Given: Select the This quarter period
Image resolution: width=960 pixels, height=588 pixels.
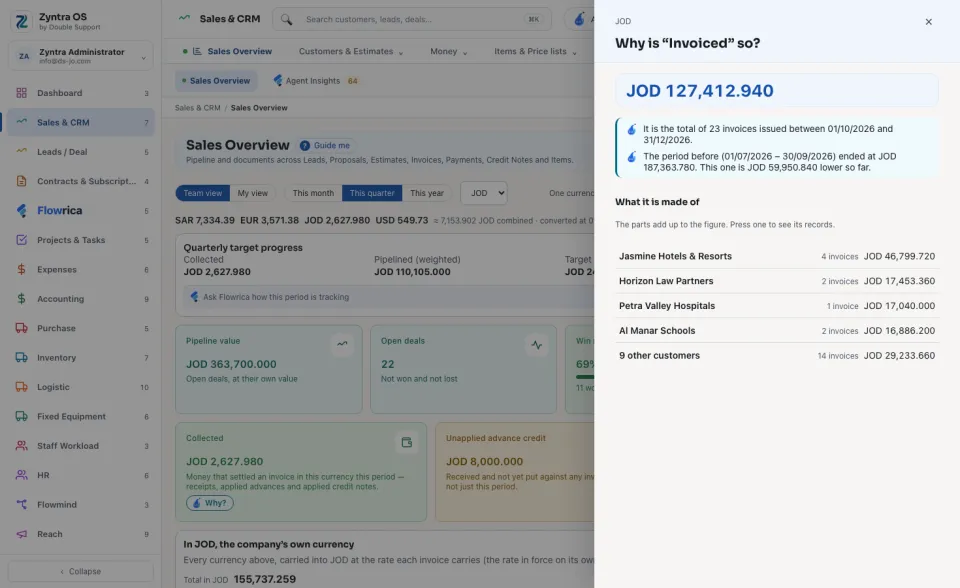Looking at the screenshot, I should coord(372,193).
